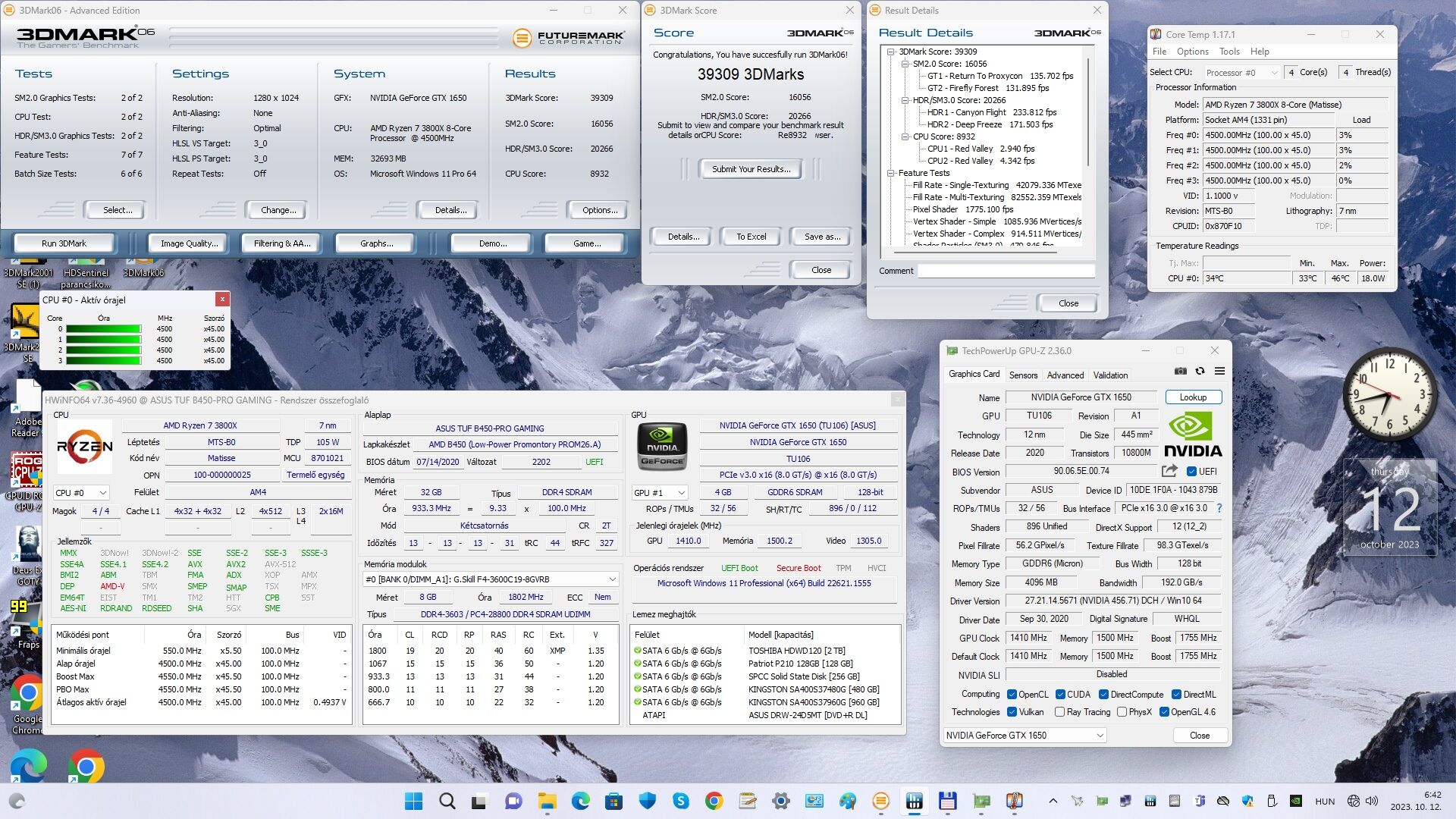Open Core Temp Tools menu

pos(1229,52)
